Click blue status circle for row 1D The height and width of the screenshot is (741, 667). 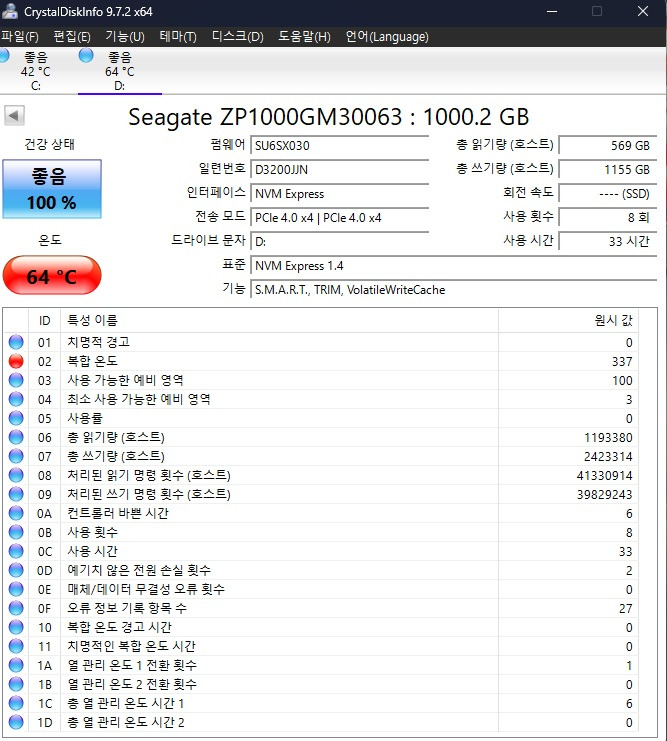point(16,722)
